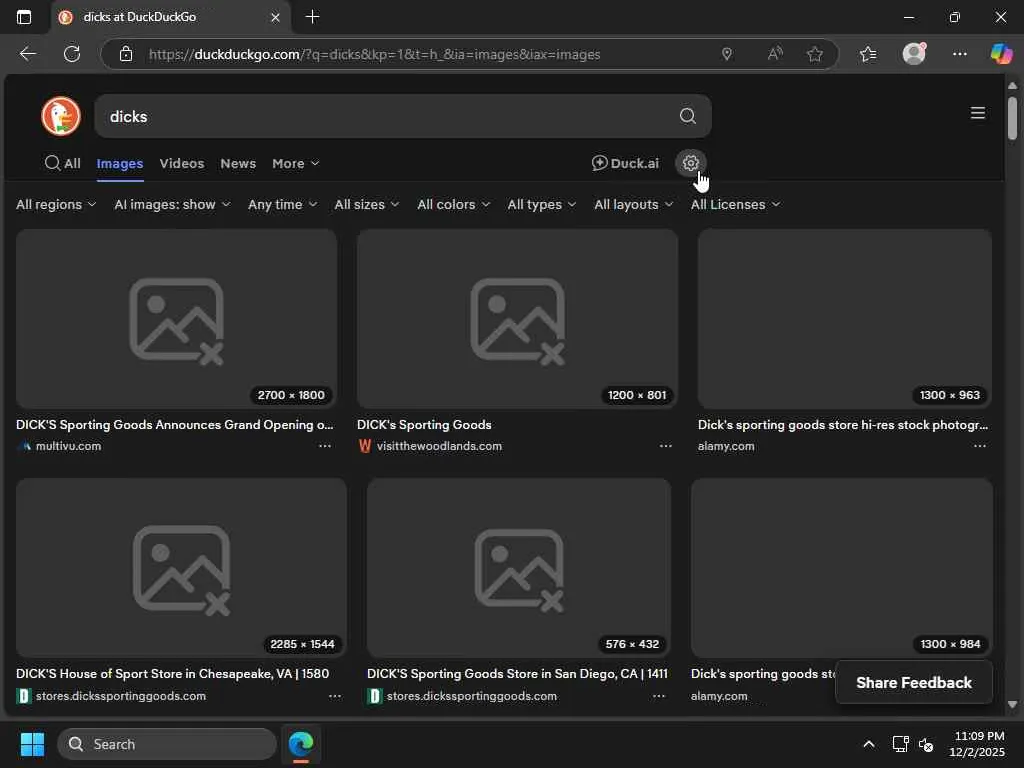Open the 1200 × 801 image thumbnail
Screen dimensions: 1024x768
[x=517, y=319]
